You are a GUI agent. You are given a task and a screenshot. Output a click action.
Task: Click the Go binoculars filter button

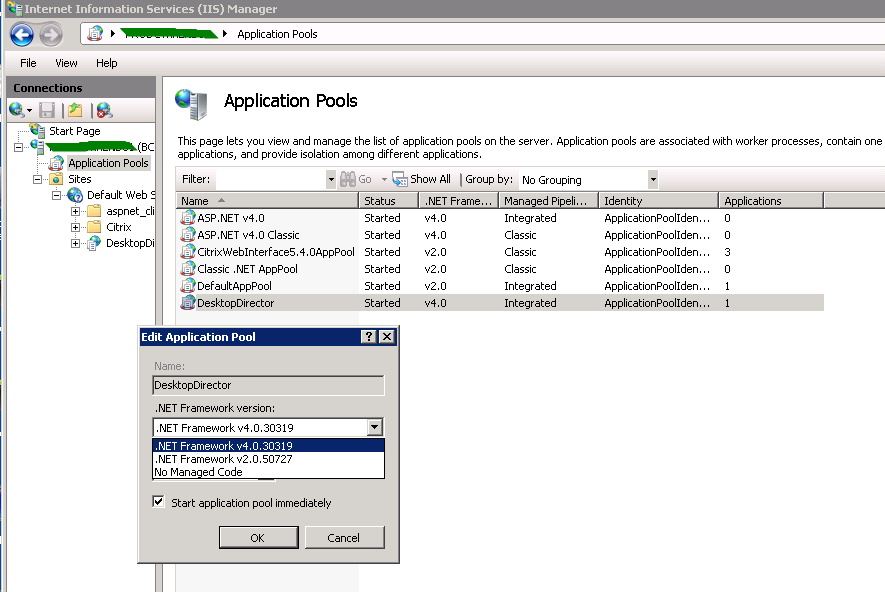(356, 179)
